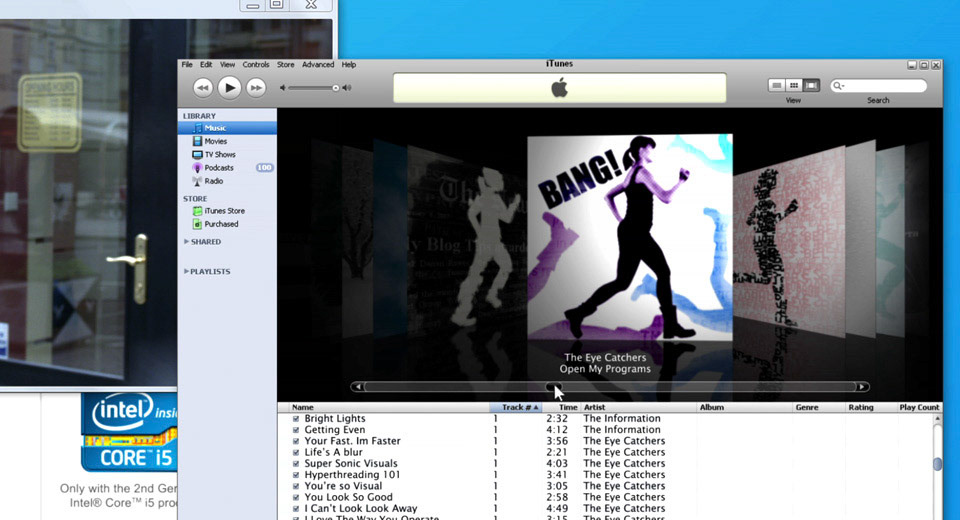
Task: Click the Podcasts 100 unplayed badge
Action: [264, 168]
